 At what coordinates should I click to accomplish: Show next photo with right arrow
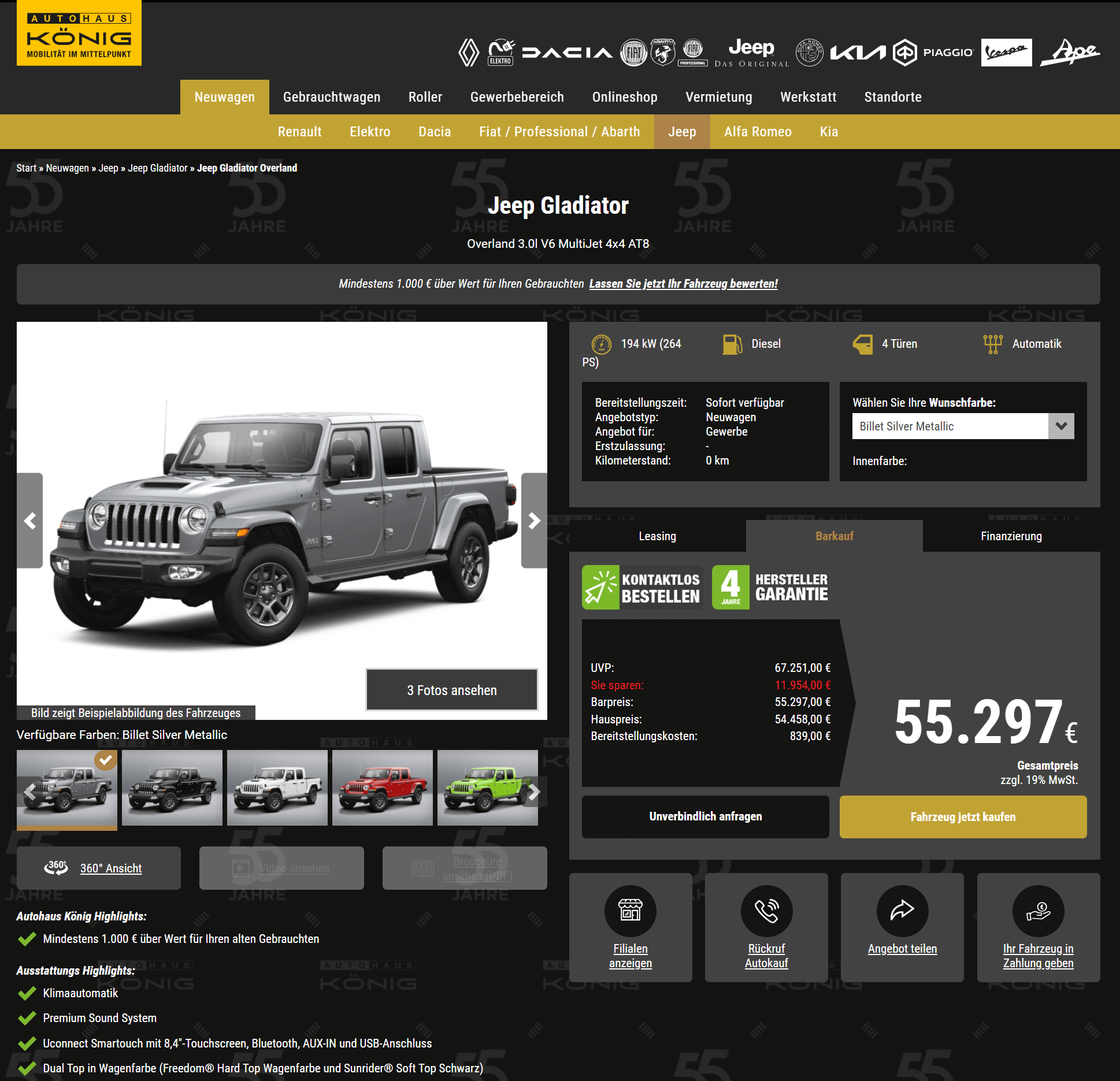click(x=534, y=521)
